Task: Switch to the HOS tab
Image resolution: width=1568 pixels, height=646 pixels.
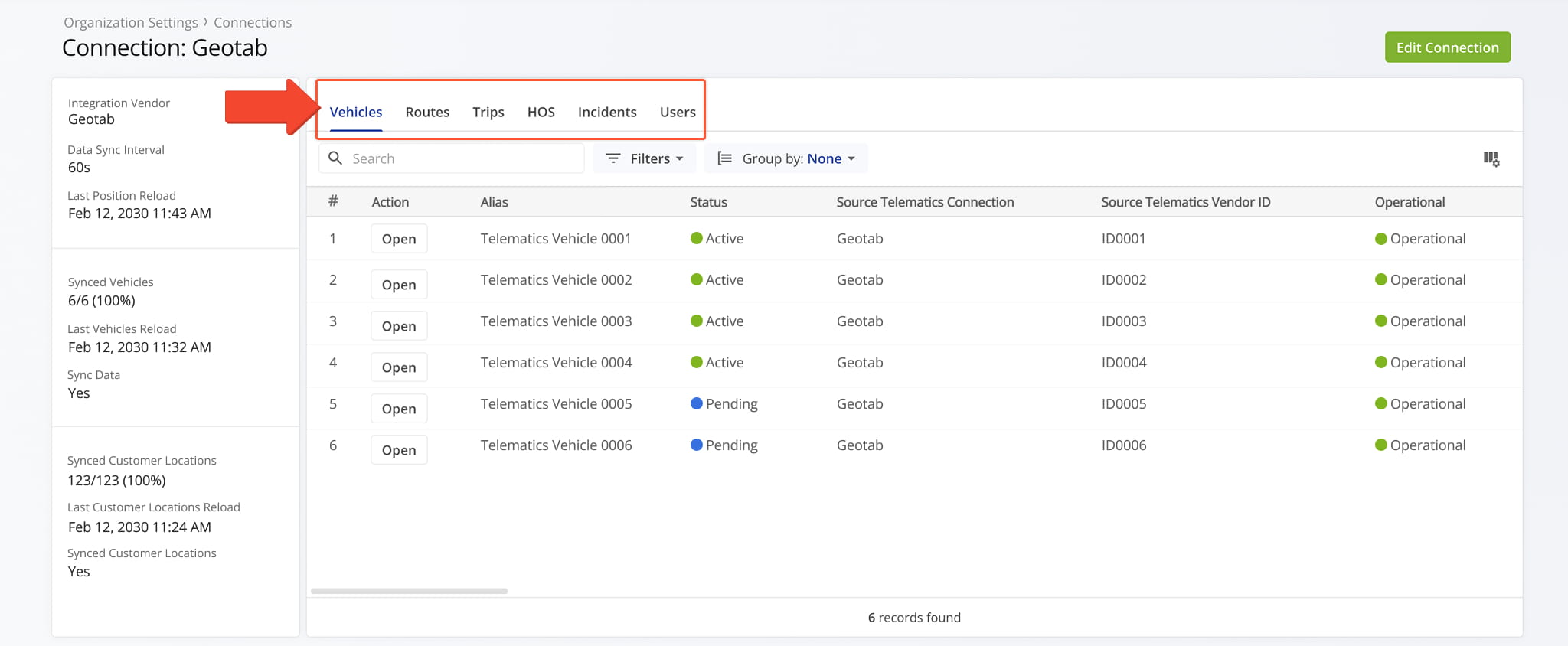Action: click(541, 113)
